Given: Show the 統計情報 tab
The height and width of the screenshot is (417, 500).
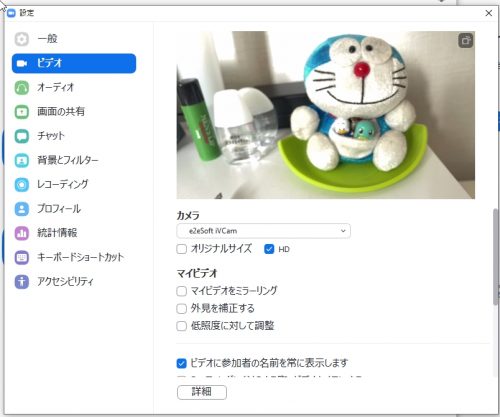Looking at the screenshot, I should (x=74, y=233).
